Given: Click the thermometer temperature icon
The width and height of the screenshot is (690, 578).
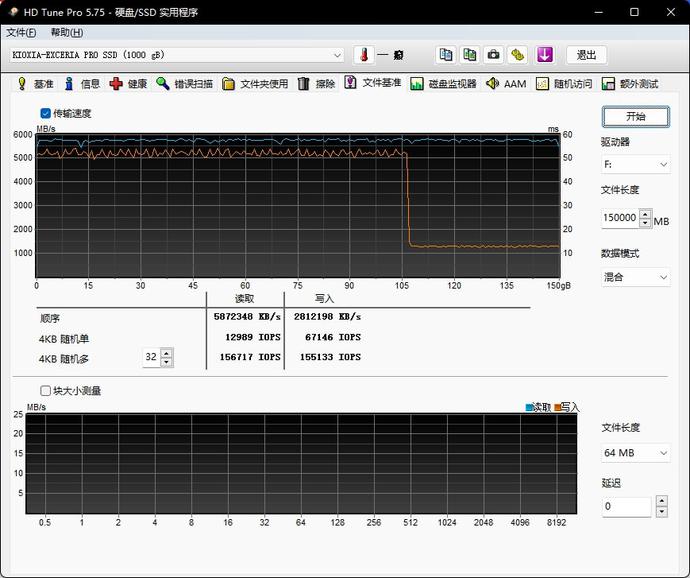Looking at the screenshot, I should point(364,55).
